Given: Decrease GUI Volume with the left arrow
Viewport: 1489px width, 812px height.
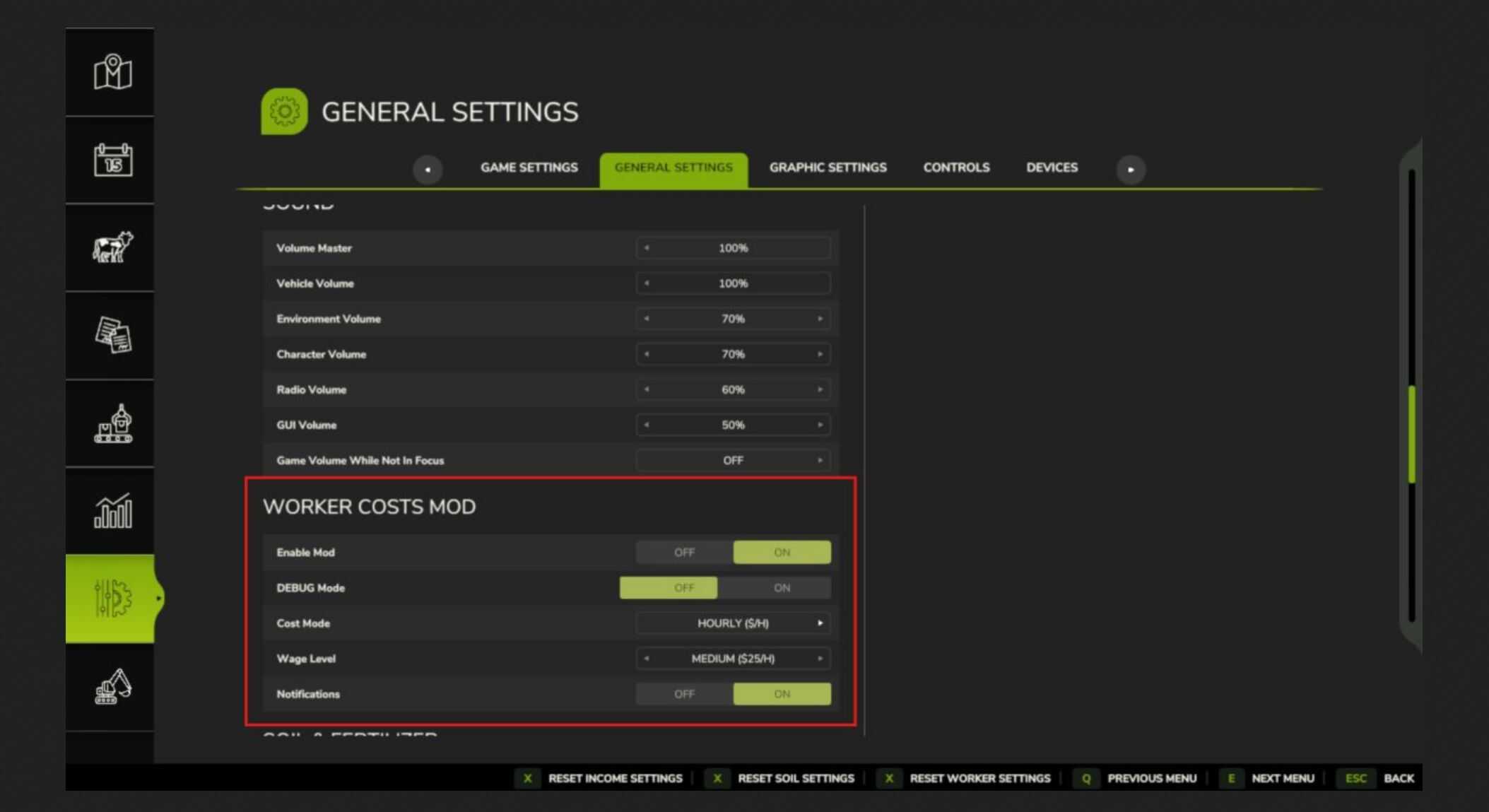Looking at the screenshot, I should [645, 425].
